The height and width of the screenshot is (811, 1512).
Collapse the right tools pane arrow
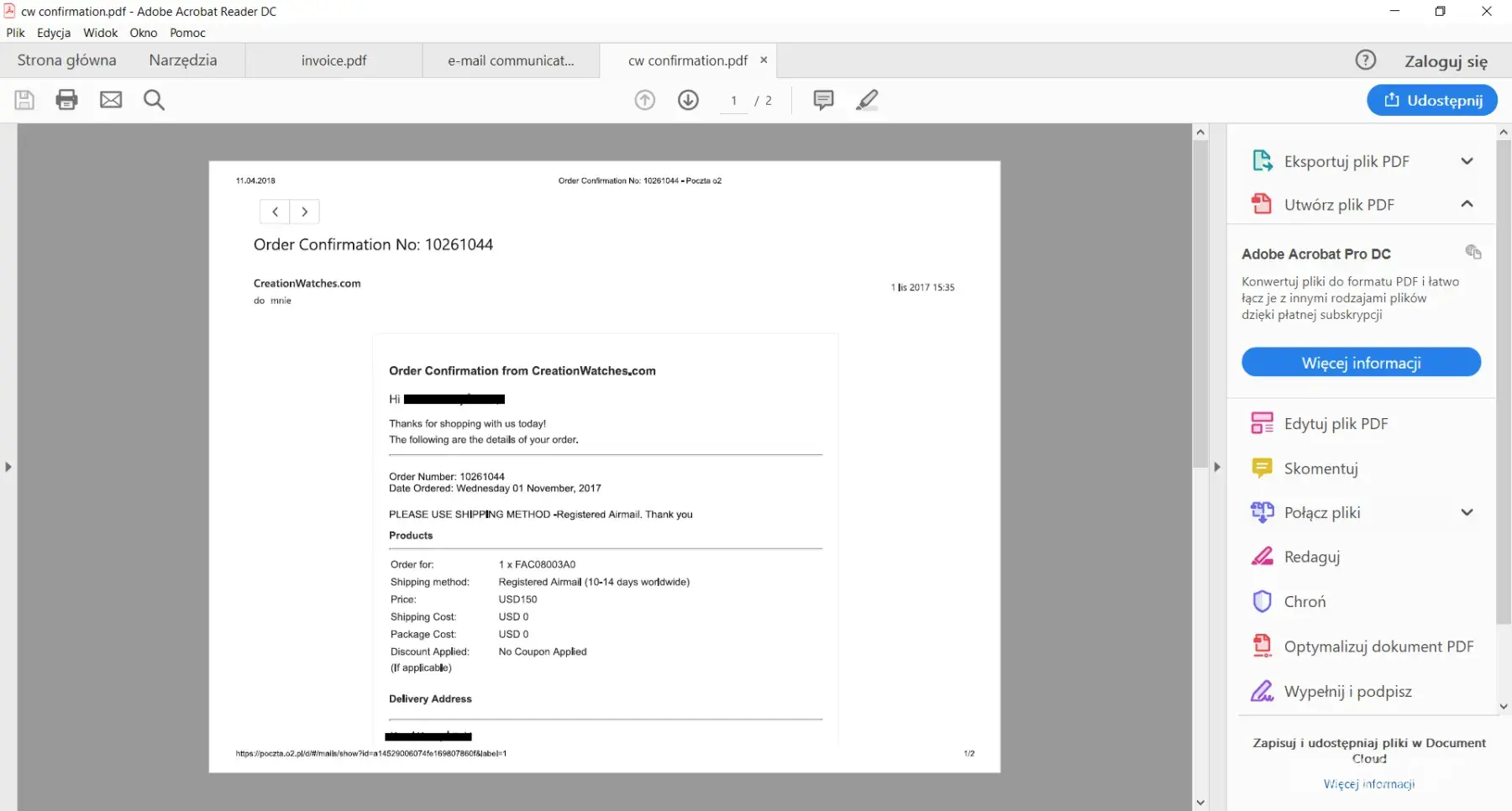1216,467
